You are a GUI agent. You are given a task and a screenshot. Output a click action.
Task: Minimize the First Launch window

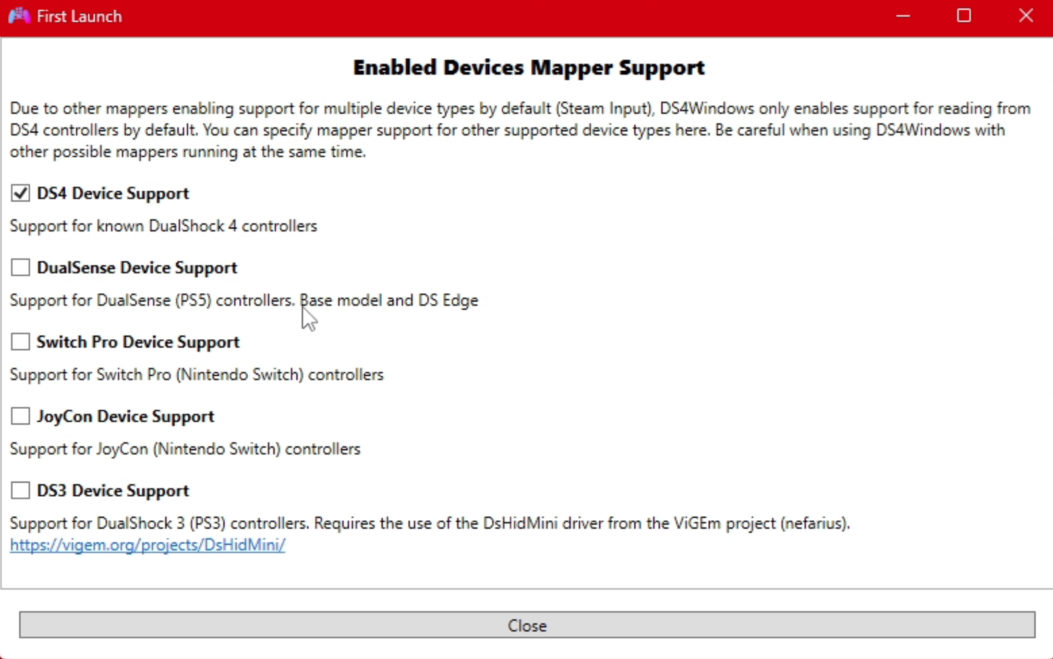click(903, 15)
